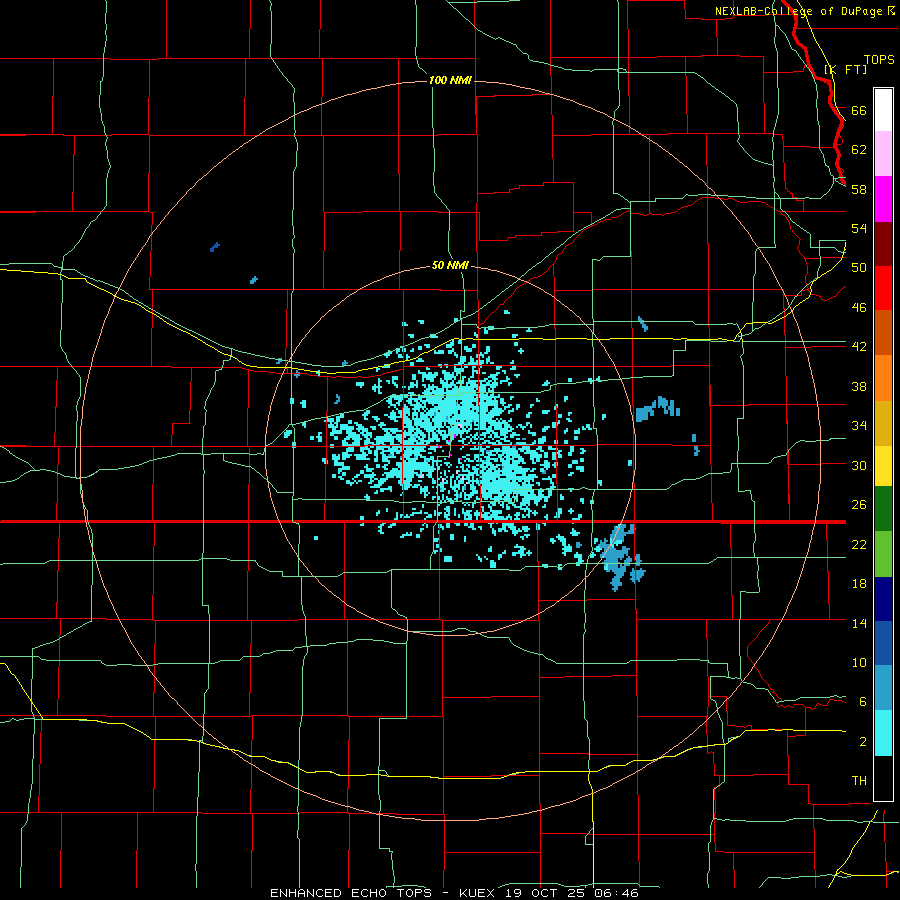Click the [K FT] legend units label
Screen dimensions: 900x900
(x=846, y=69)
